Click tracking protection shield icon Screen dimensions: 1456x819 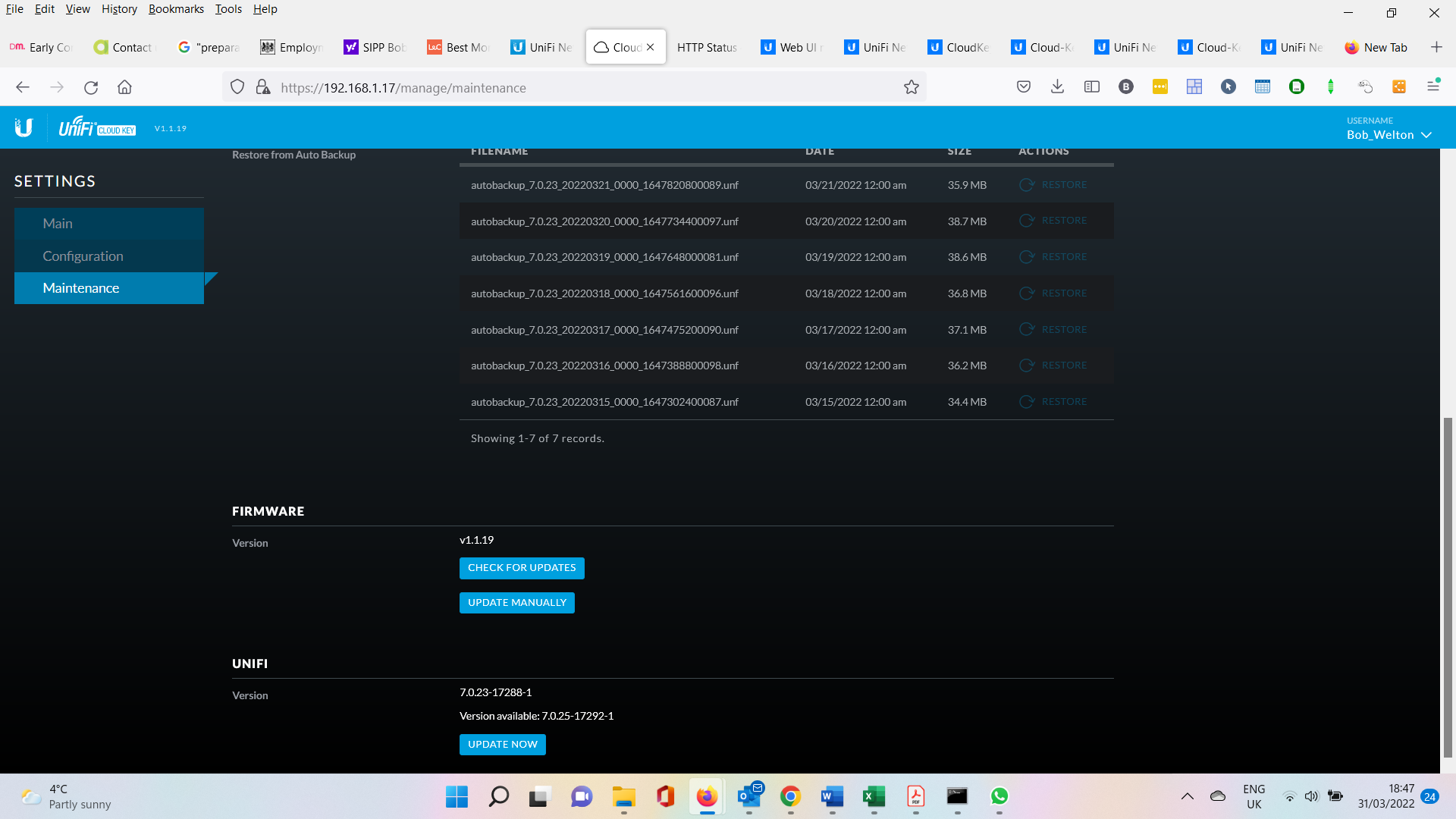point(237,87)
